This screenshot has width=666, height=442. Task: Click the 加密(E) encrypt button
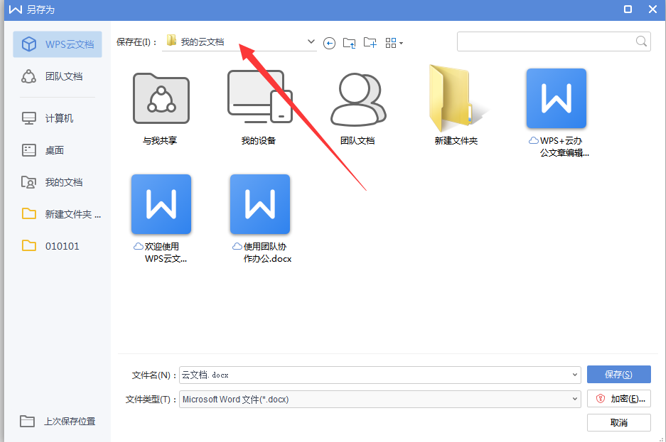619,399
